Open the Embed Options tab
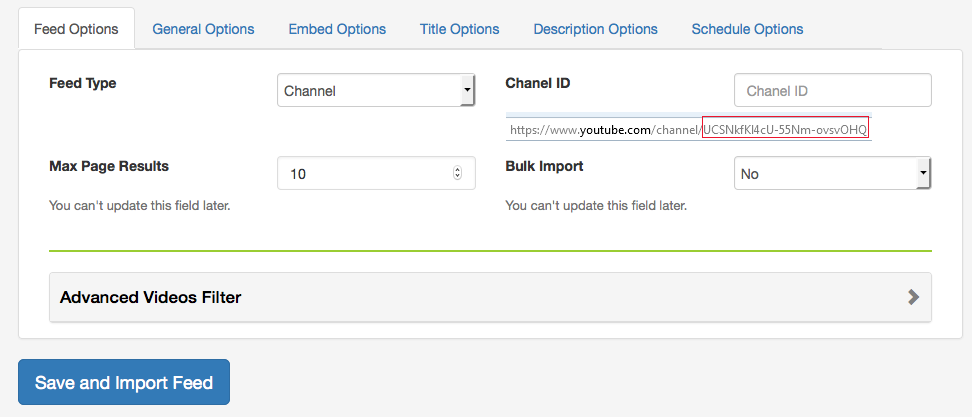The height and width of the screenshot is (417, 972). coord(337,29)
